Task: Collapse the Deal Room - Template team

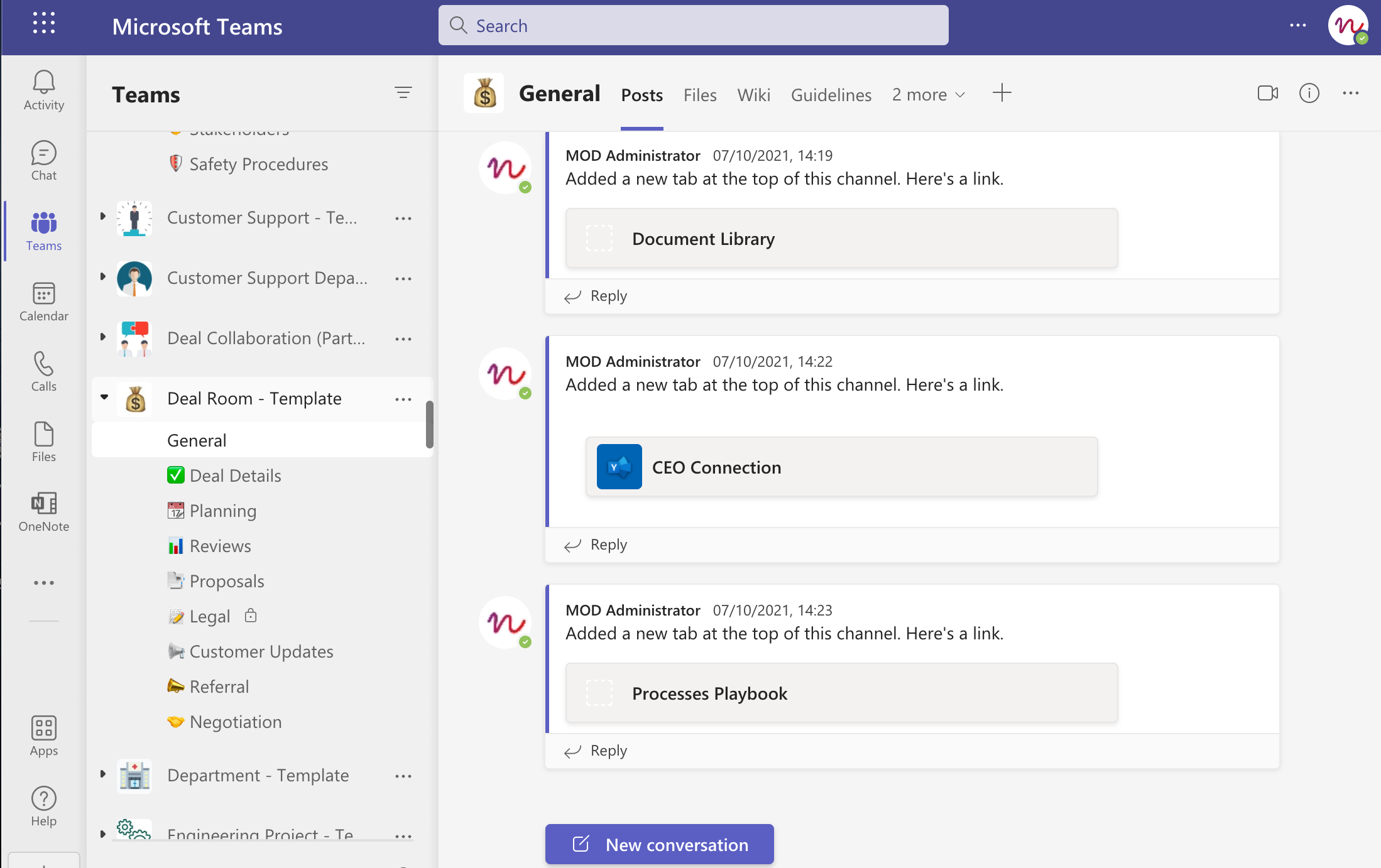Action: tap(104, 398)
